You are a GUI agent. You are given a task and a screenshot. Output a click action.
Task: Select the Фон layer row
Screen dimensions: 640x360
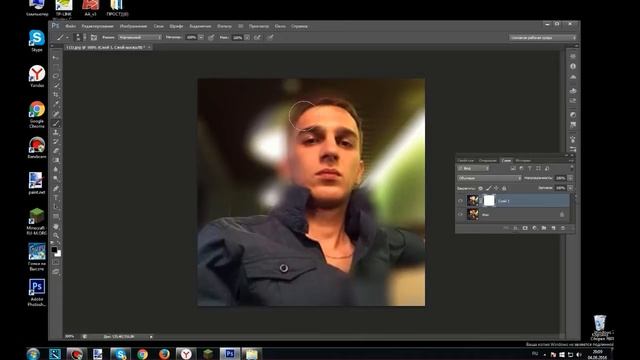(513, 214)
